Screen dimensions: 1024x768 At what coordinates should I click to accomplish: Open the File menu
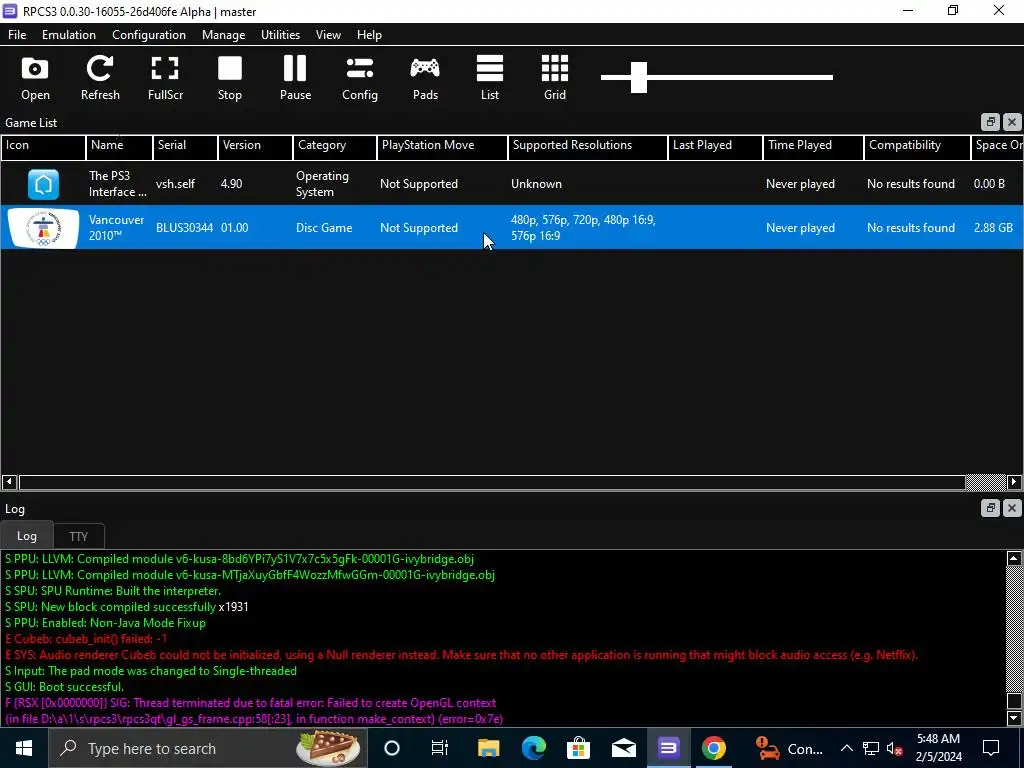click(x=17, y=35)
